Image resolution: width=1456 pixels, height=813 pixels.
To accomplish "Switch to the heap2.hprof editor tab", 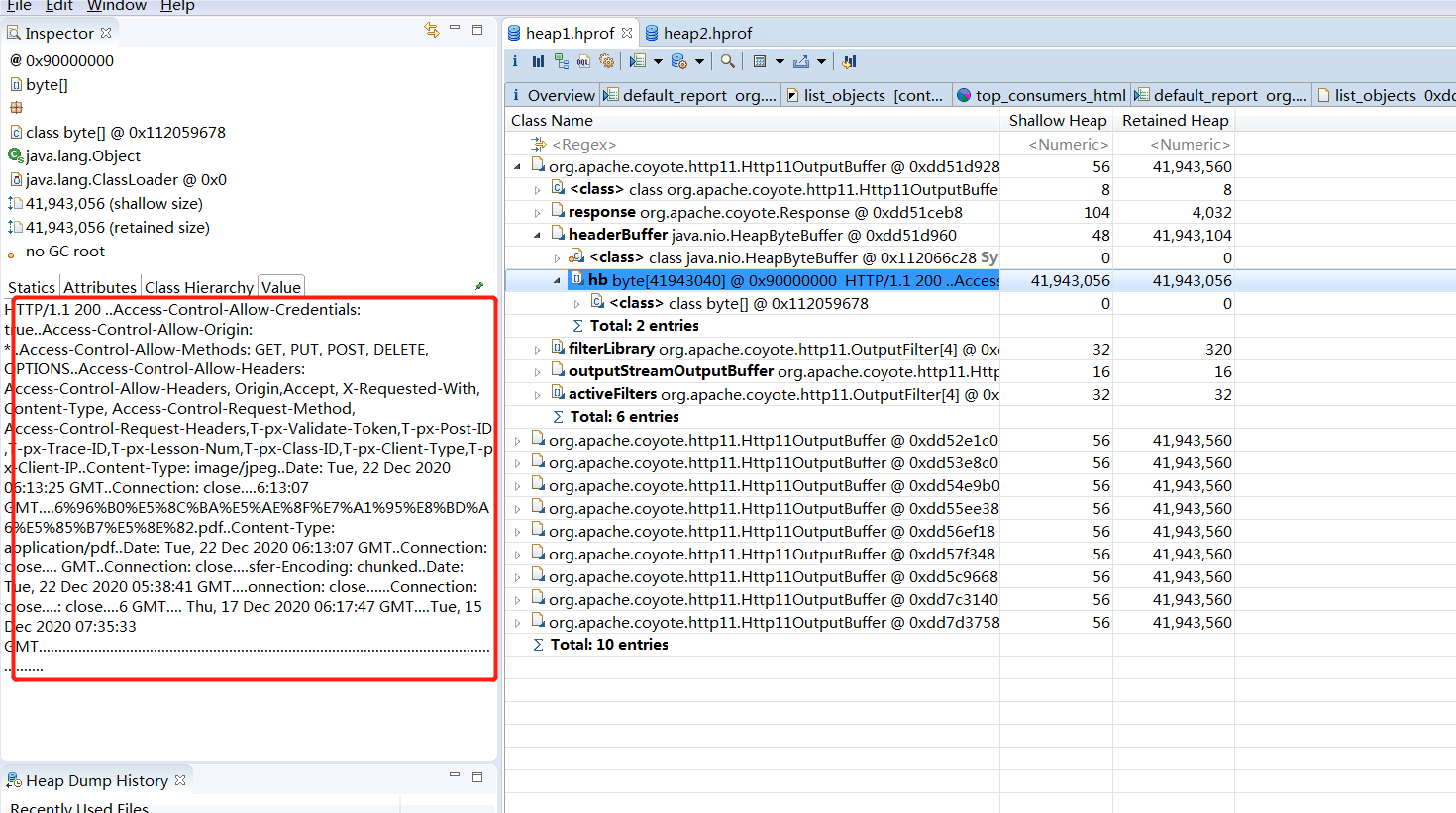I will (707, 33).
